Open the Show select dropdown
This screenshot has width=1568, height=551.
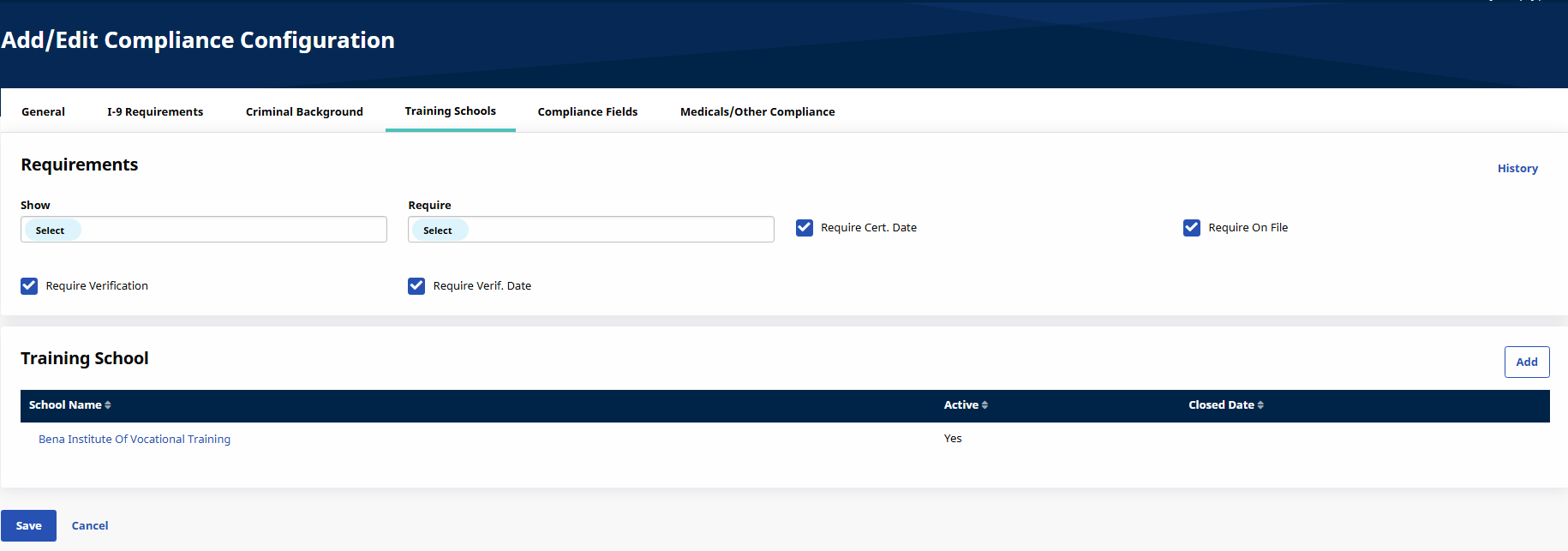[204, 230]
